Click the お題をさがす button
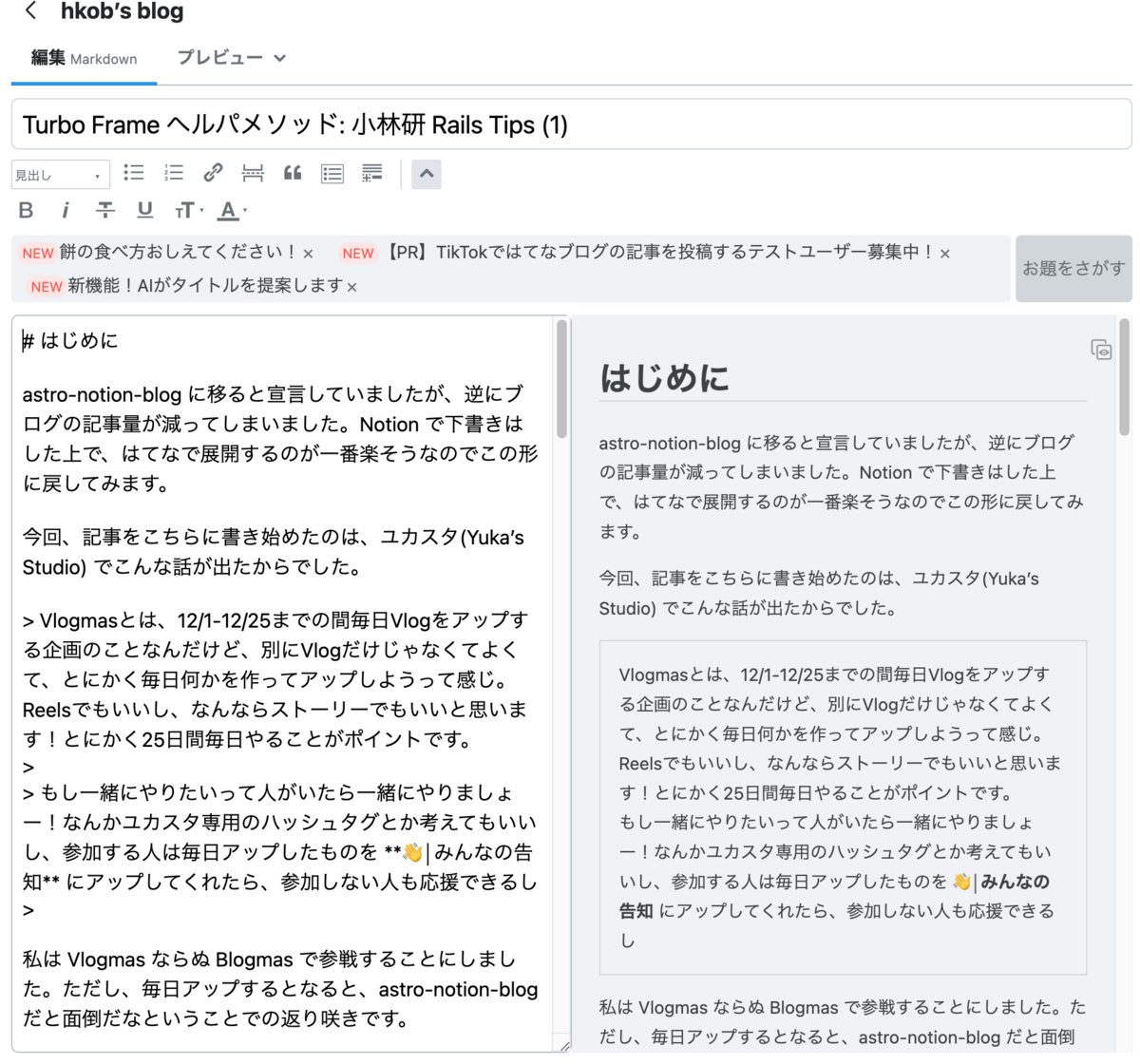 coord(1073,269)
